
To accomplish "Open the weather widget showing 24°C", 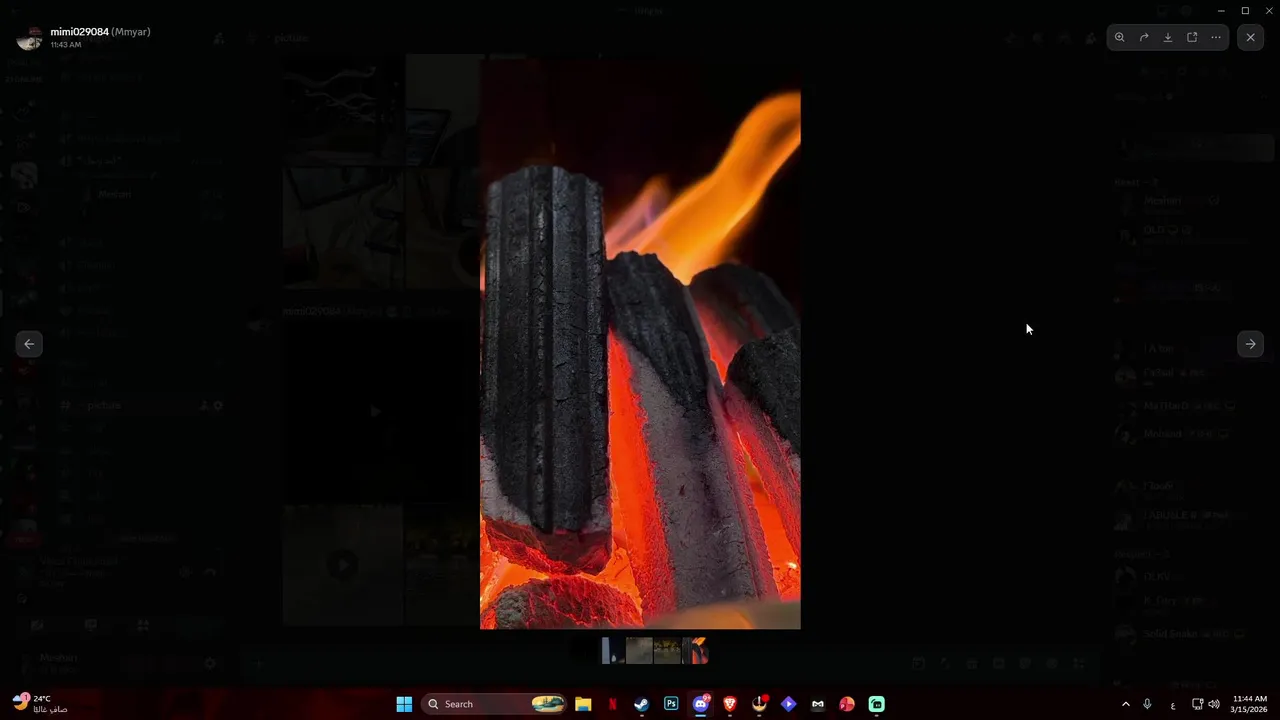I will coord(41,704).
